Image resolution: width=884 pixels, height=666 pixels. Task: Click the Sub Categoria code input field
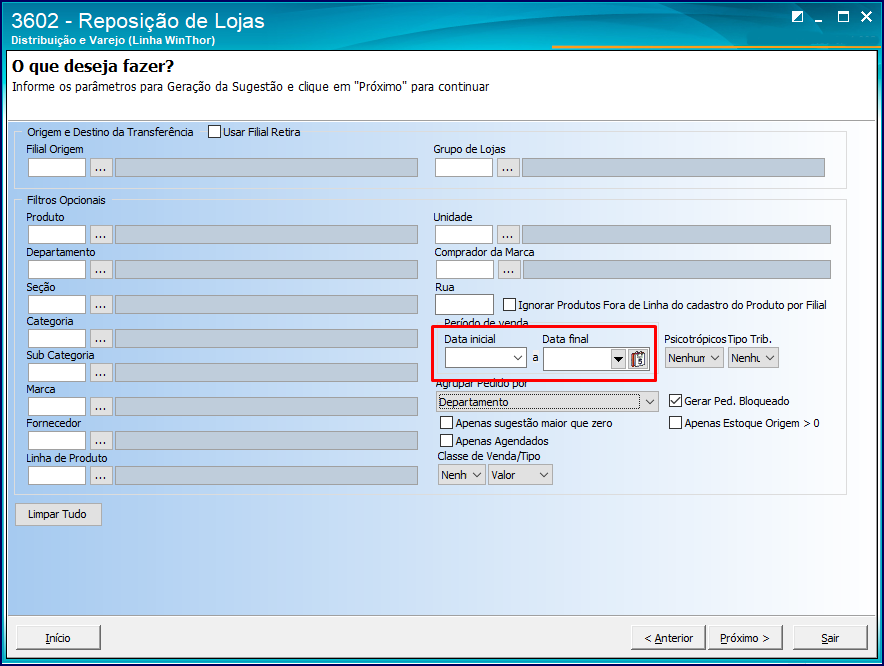point(57,373)
